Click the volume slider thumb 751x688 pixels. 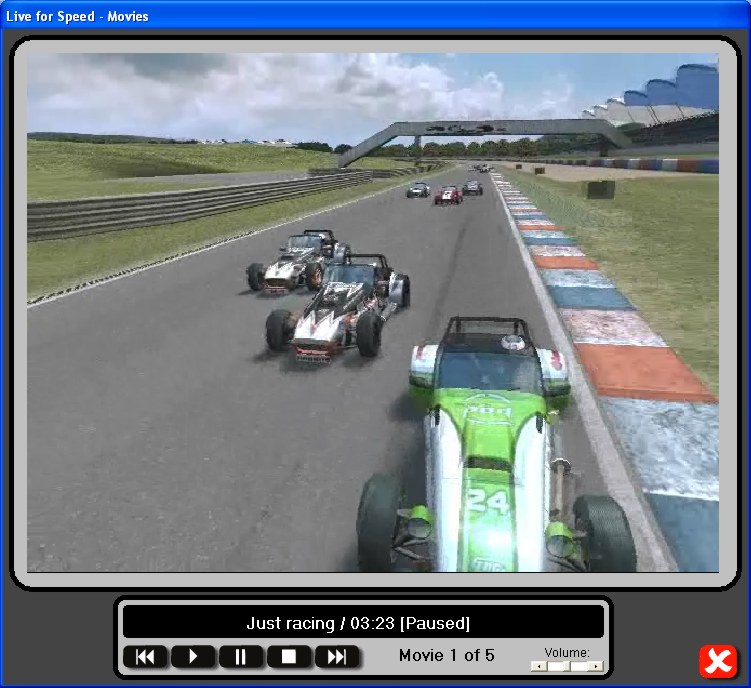coord(567,666)
